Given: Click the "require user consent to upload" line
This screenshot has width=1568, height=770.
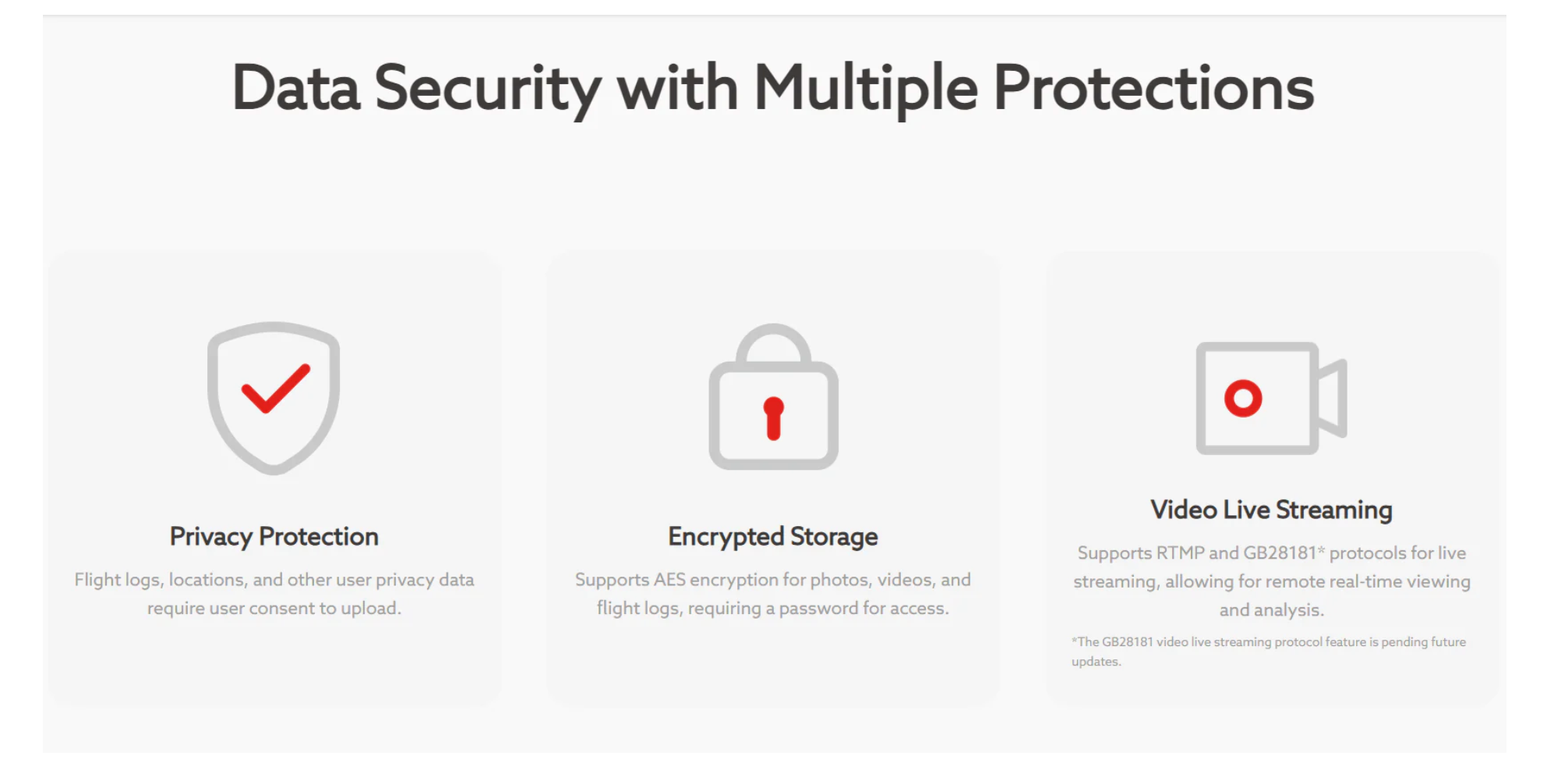Looking at the screenshot, I should (x=274, y=609).
